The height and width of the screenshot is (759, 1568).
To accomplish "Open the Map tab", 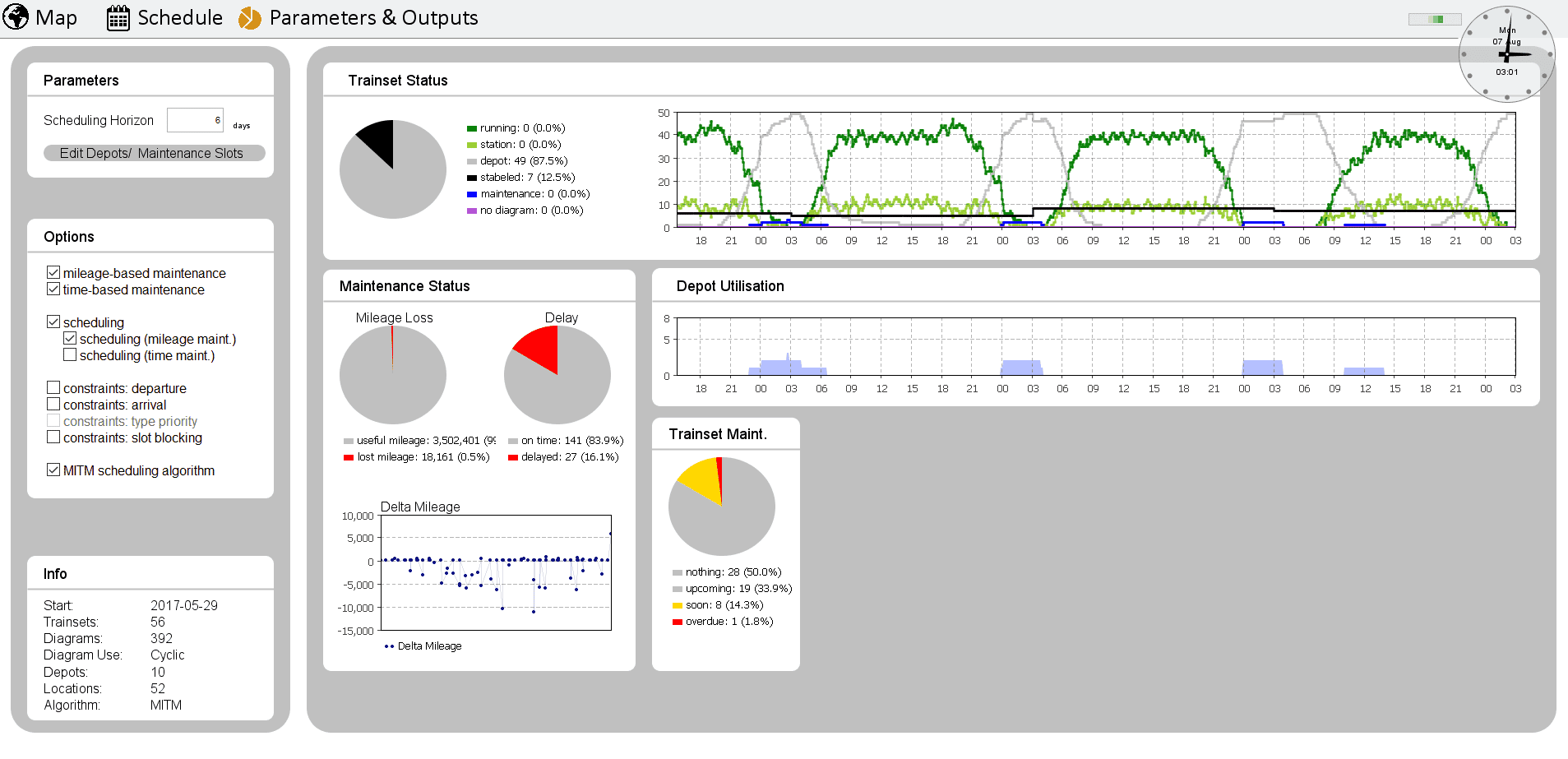I will coord(56,18).
